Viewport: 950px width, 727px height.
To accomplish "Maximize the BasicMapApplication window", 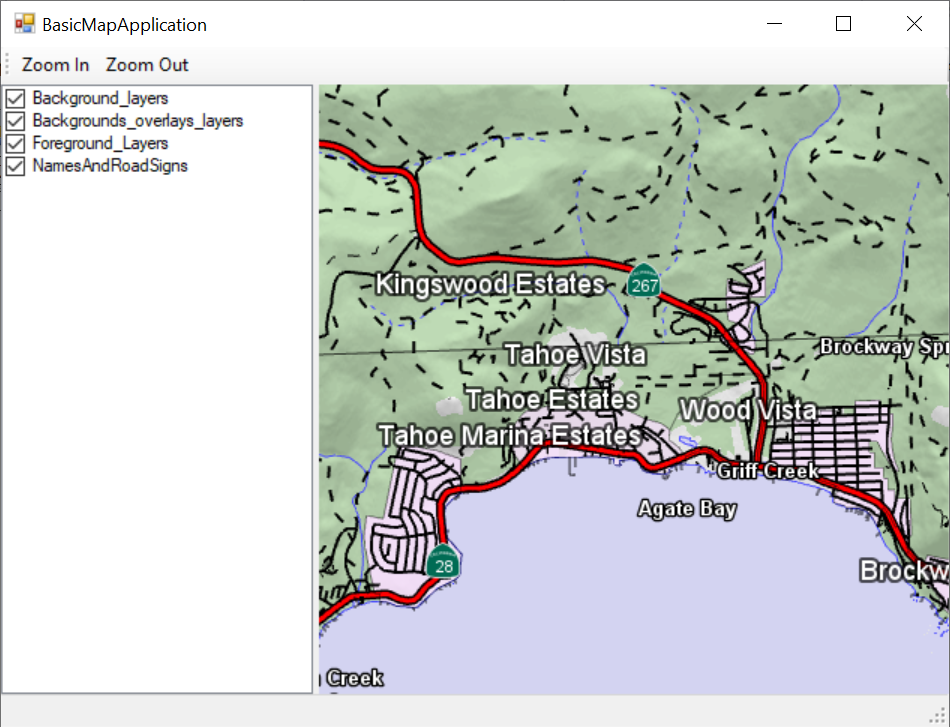I will (843, 24).
